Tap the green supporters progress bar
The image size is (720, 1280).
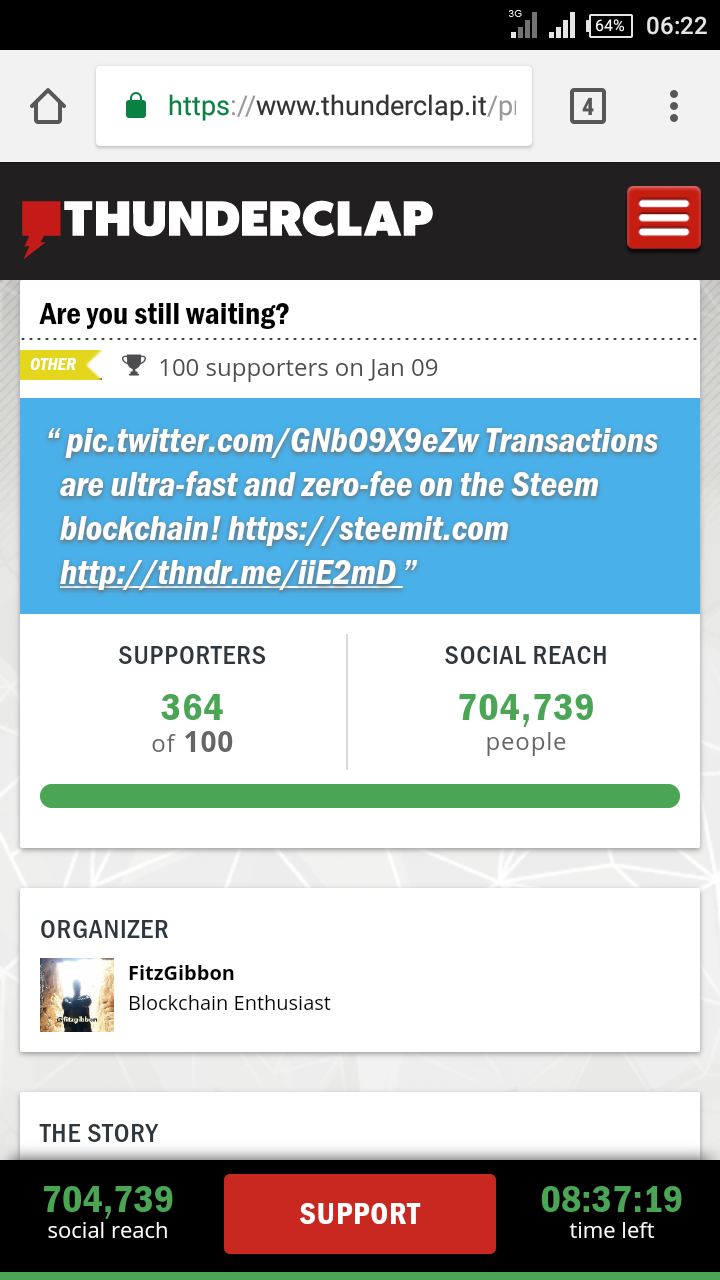(360, 796)
